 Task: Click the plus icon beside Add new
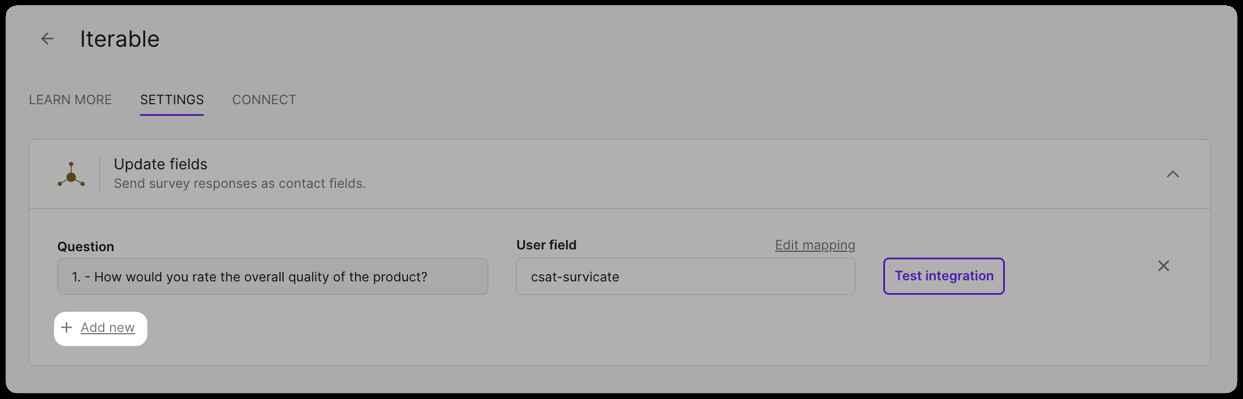(x=67, y=327)
